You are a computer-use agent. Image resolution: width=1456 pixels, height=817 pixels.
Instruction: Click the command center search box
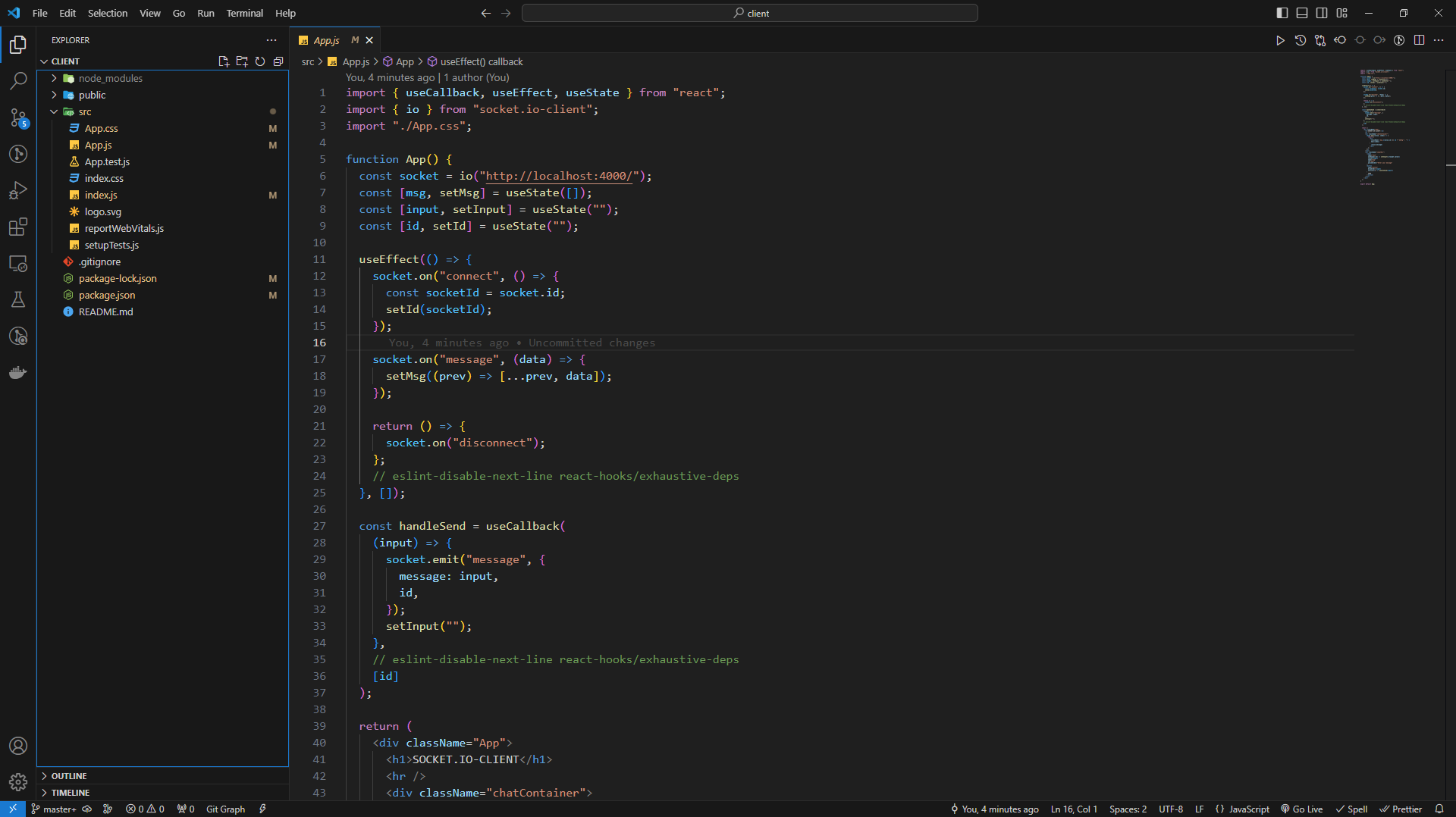point(749,13)
